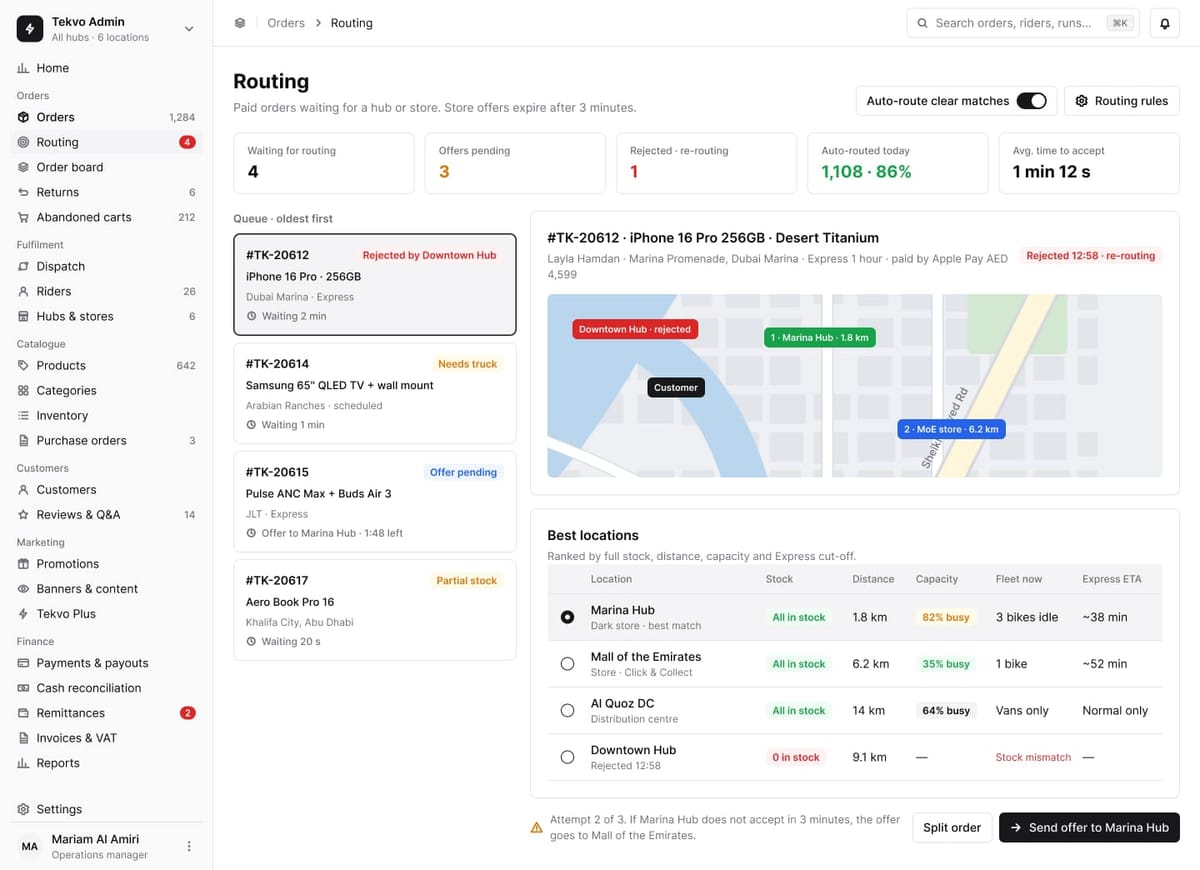This screenshot has height=870, width=1200.
Task: Click the MoE store 6.2 km map marker
Action: 951,429
